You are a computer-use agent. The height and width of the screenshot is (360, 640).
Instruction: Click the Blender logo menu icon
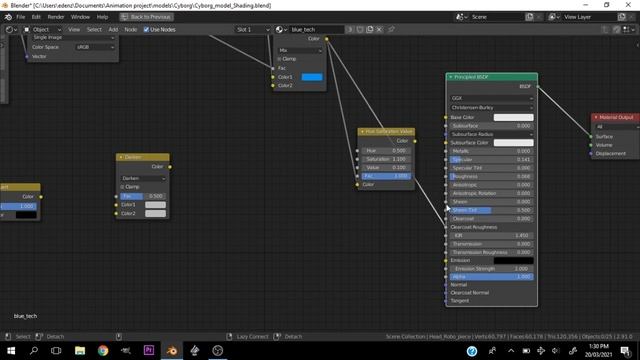(x=8, y=17)
